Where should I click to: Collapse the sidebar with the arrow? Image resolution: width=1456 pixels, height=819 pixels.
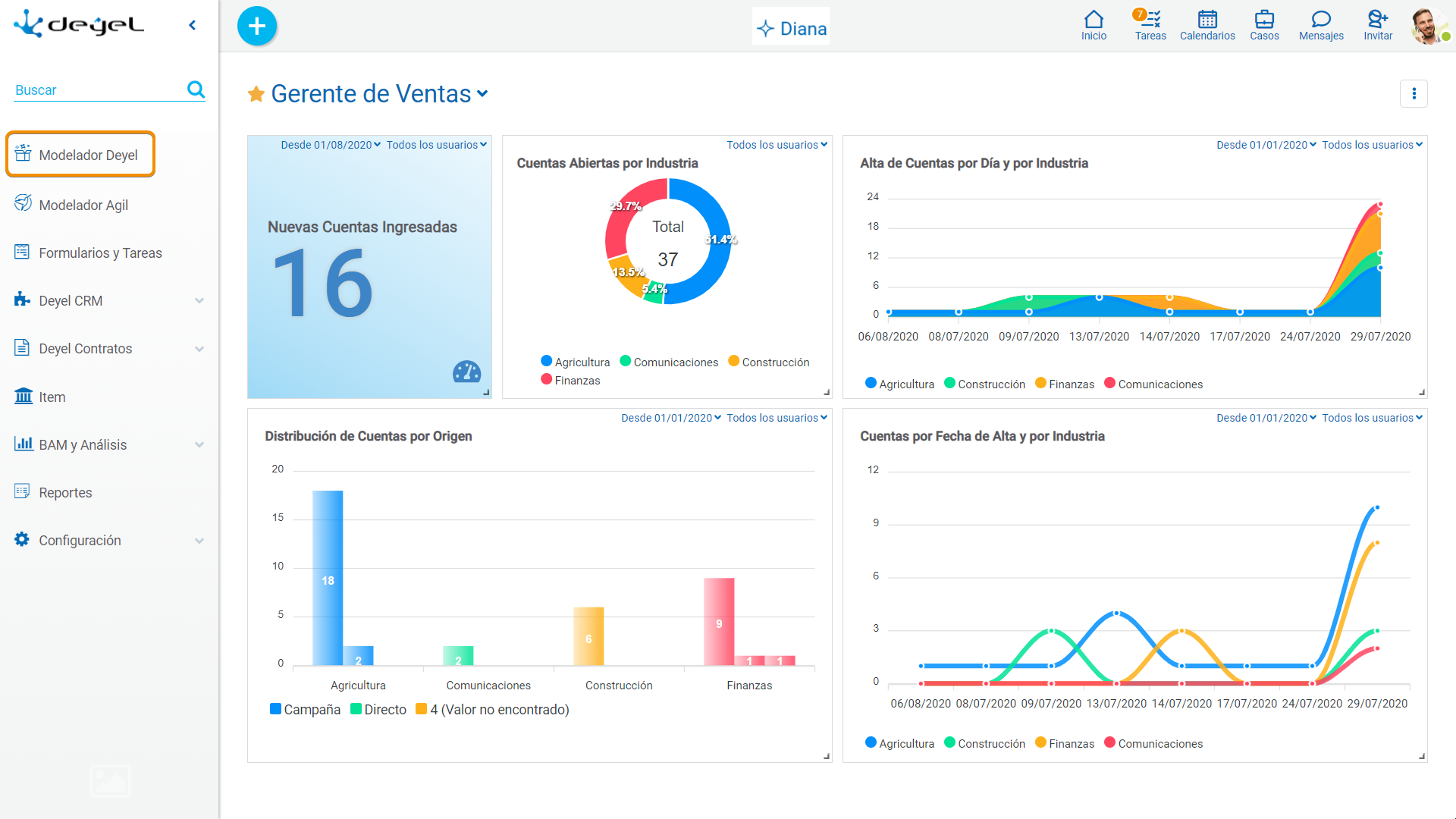[x=193, y=25]
